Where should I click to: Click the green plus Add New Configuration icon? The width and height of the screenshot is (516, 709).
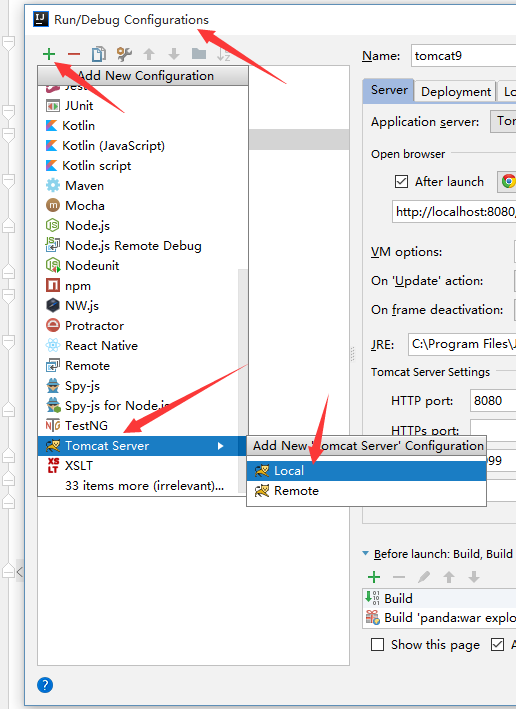[49, 54]
